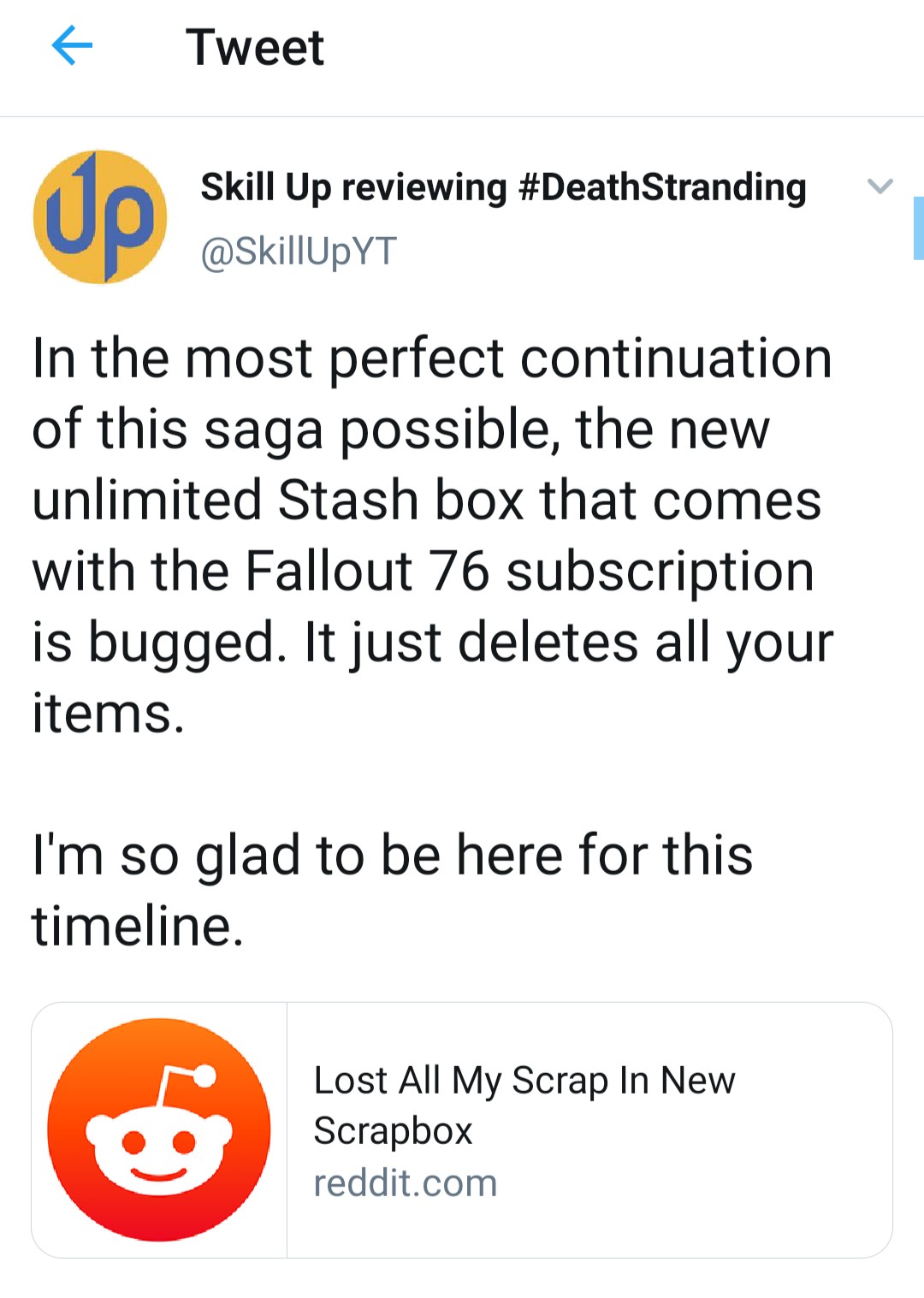Expand the tweet options chevron
The width and height of the screenshot is (924, 1298).
[880, 186]
